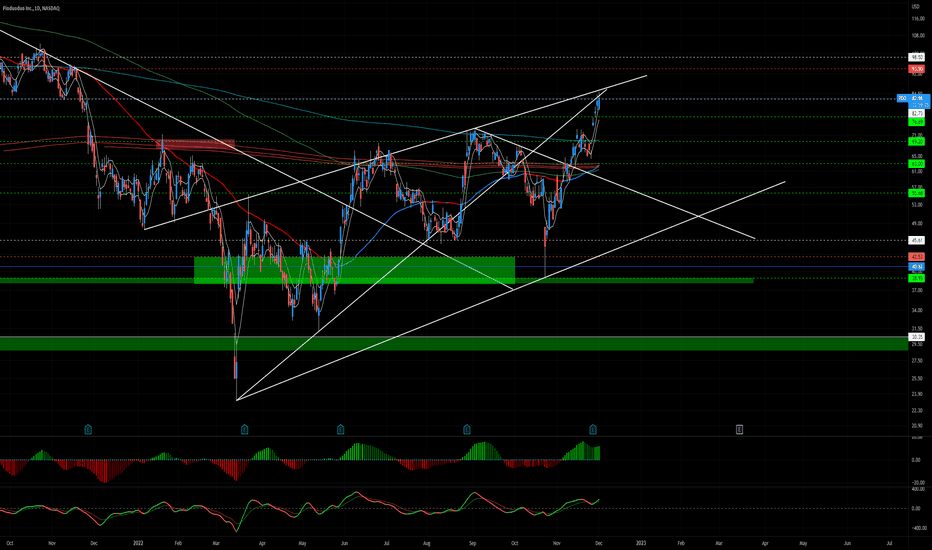
Task: Click the earnings marker near late March
Action: click(244, 429)
